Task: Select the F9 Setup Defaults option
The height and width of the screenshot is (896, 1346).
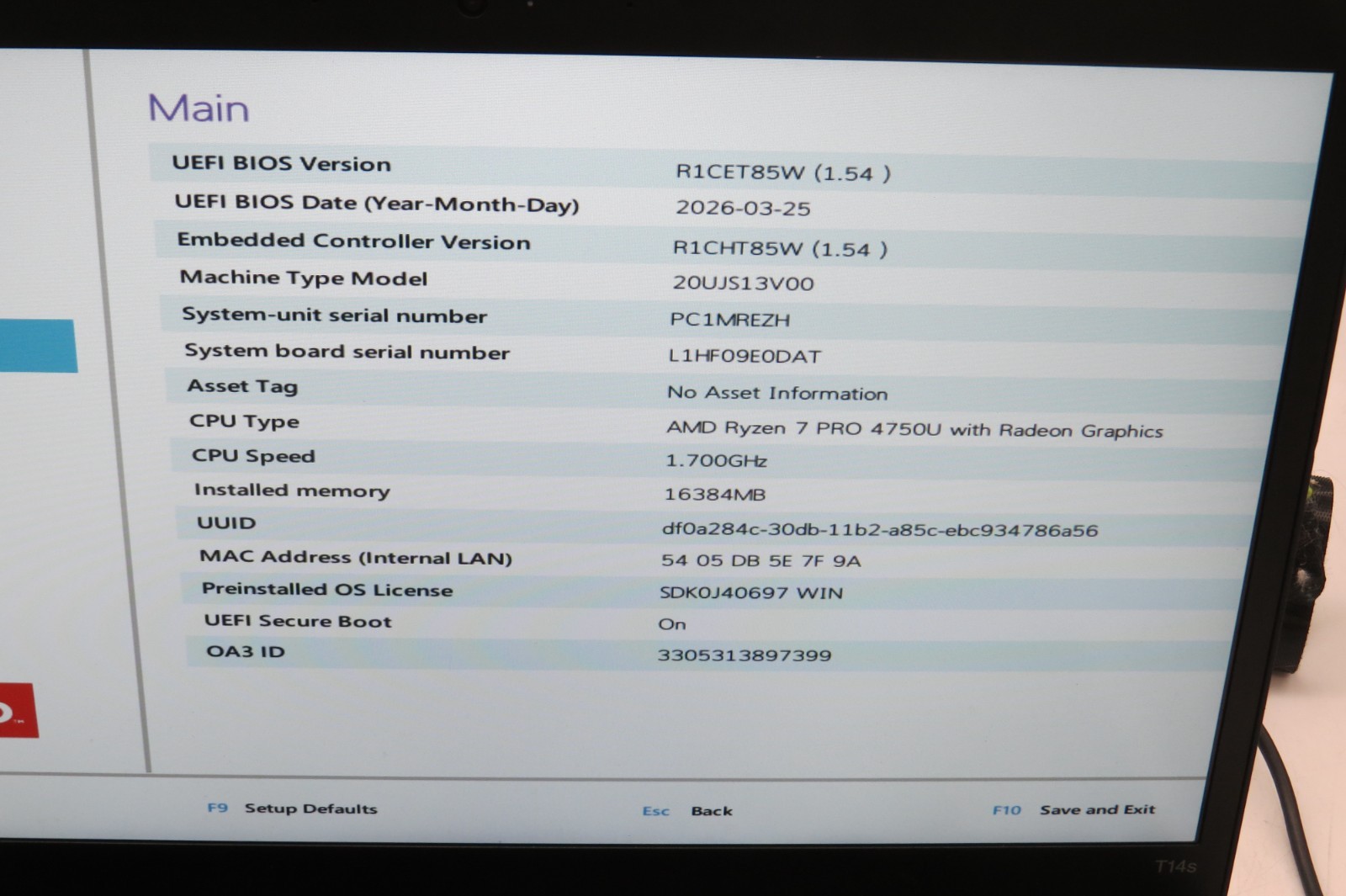Action: pyautogui.click(x=292, y=809)
